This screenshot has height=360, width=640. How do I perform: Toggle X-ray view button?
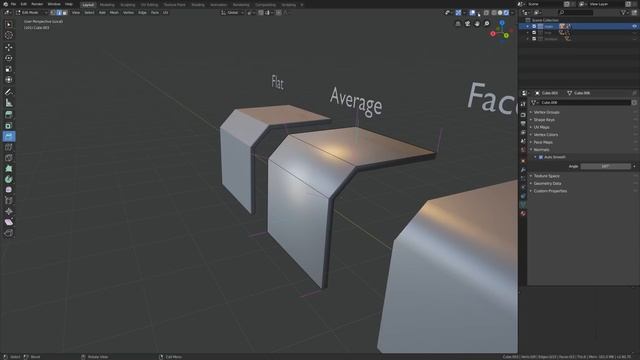(486, 13)
